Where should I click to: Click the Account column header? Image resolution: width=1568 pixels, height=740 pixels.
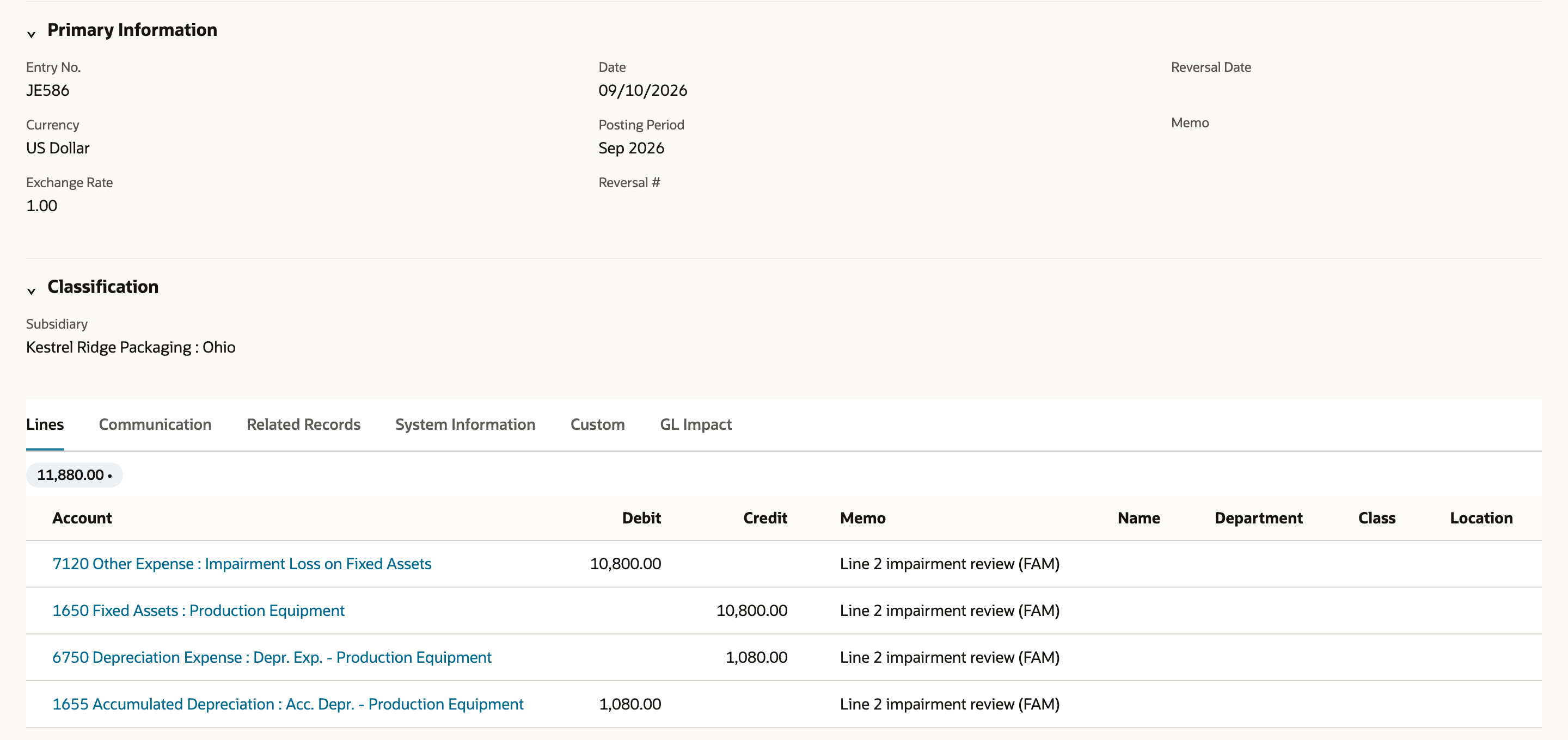pos(82,518)
